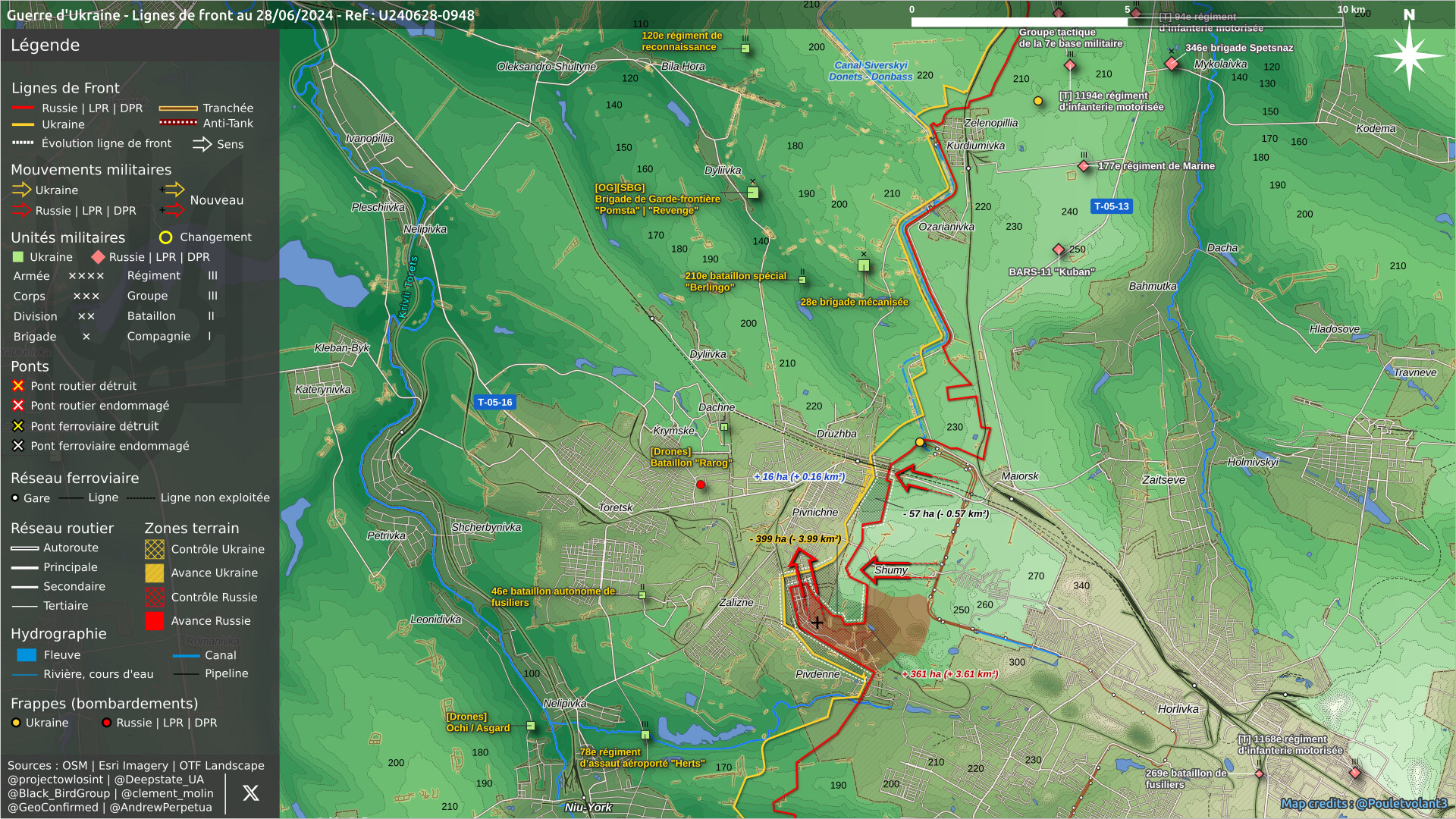Click the Pont ferroviaire endommagé legend icon
This screenshot has width=1456, height=819.
18,446
